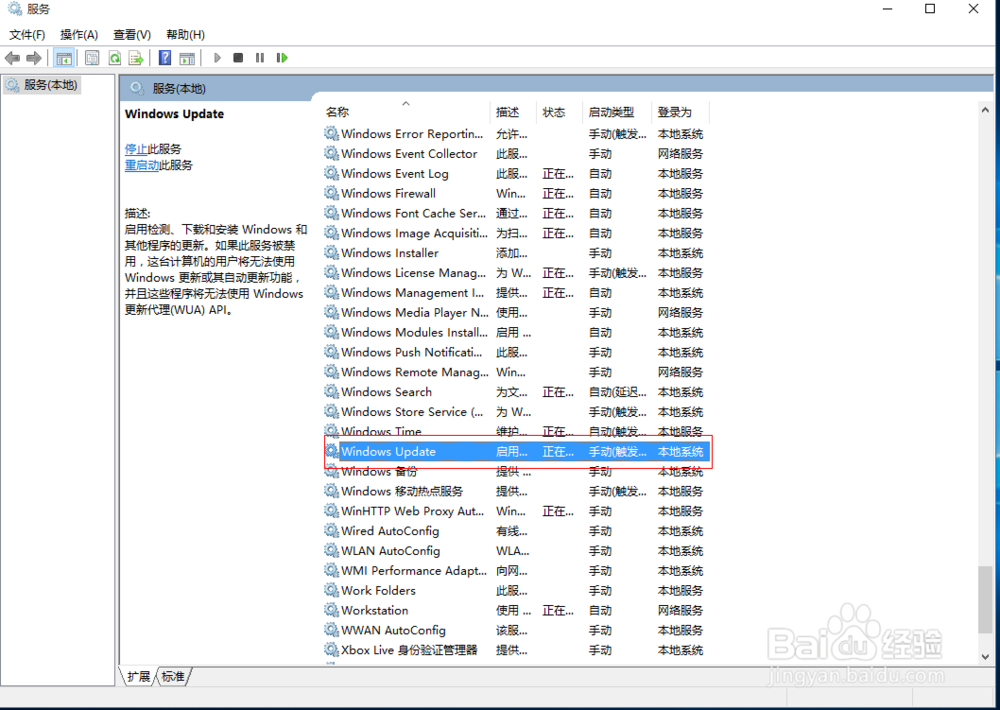The height and width of the screenshot is (710, 1000).
Task: Click gear icon of Windows Firewall row
Action: (x=332, y=193)
